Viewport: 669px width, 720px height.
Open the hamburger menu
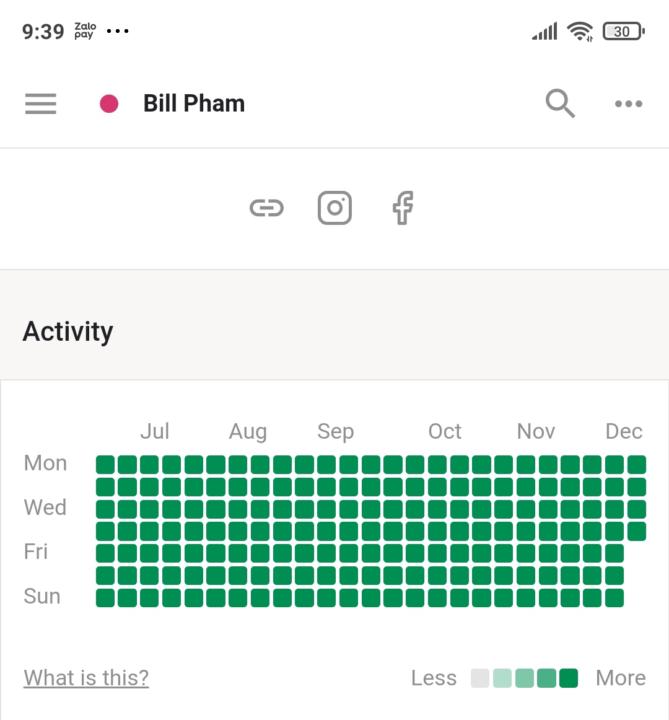coord(40,103)
